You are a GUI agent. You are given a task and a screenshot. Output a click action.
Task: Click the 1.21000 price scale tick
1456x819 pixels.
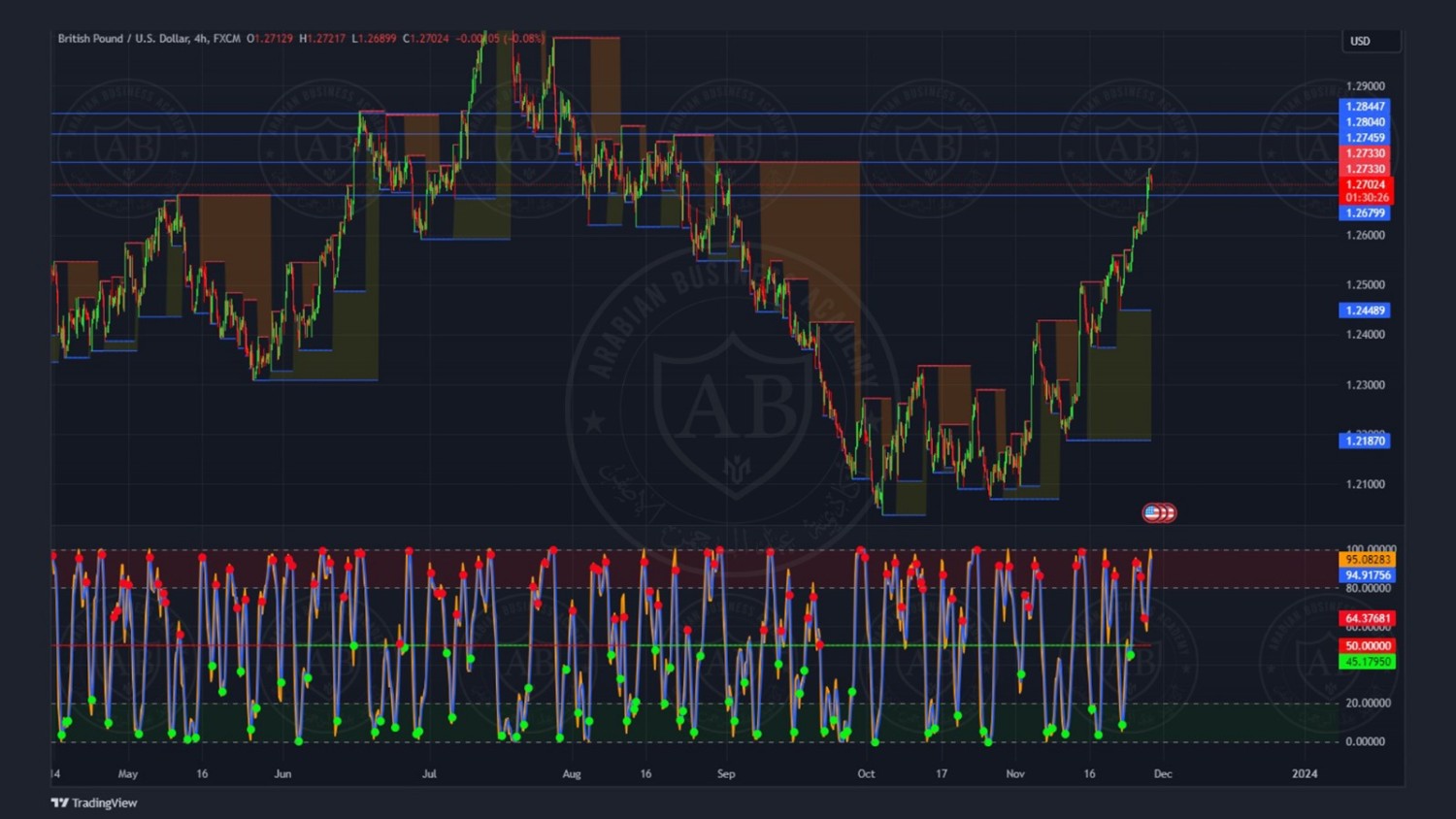pos(1365,484)
